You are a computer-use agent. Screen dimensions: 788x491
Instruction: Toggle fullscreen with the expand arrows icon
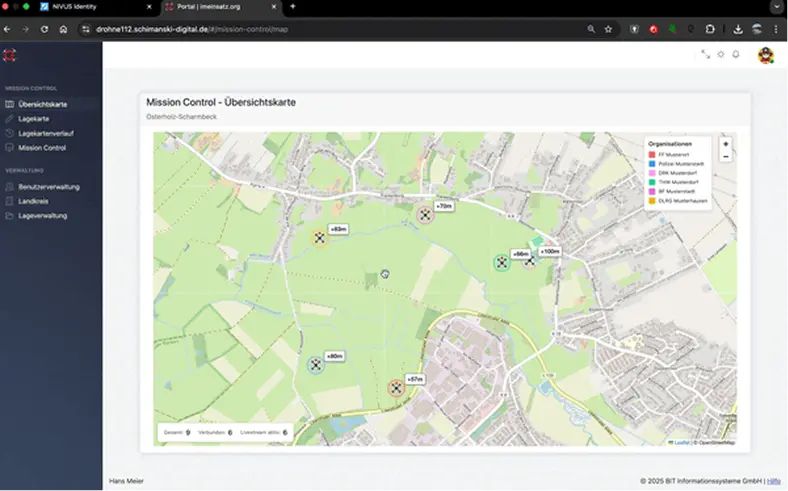tap(706, 54)
